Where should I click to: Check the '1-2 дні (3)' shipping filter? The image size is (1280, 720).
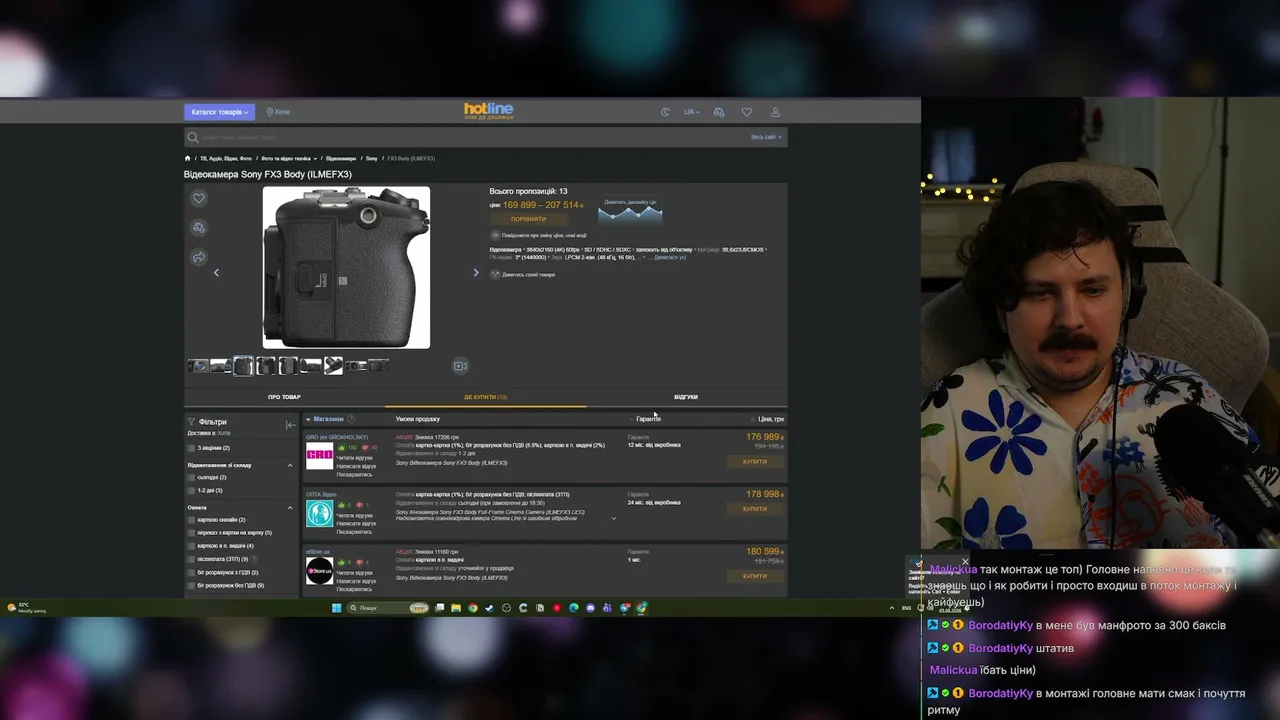click(x=191, y=490)
